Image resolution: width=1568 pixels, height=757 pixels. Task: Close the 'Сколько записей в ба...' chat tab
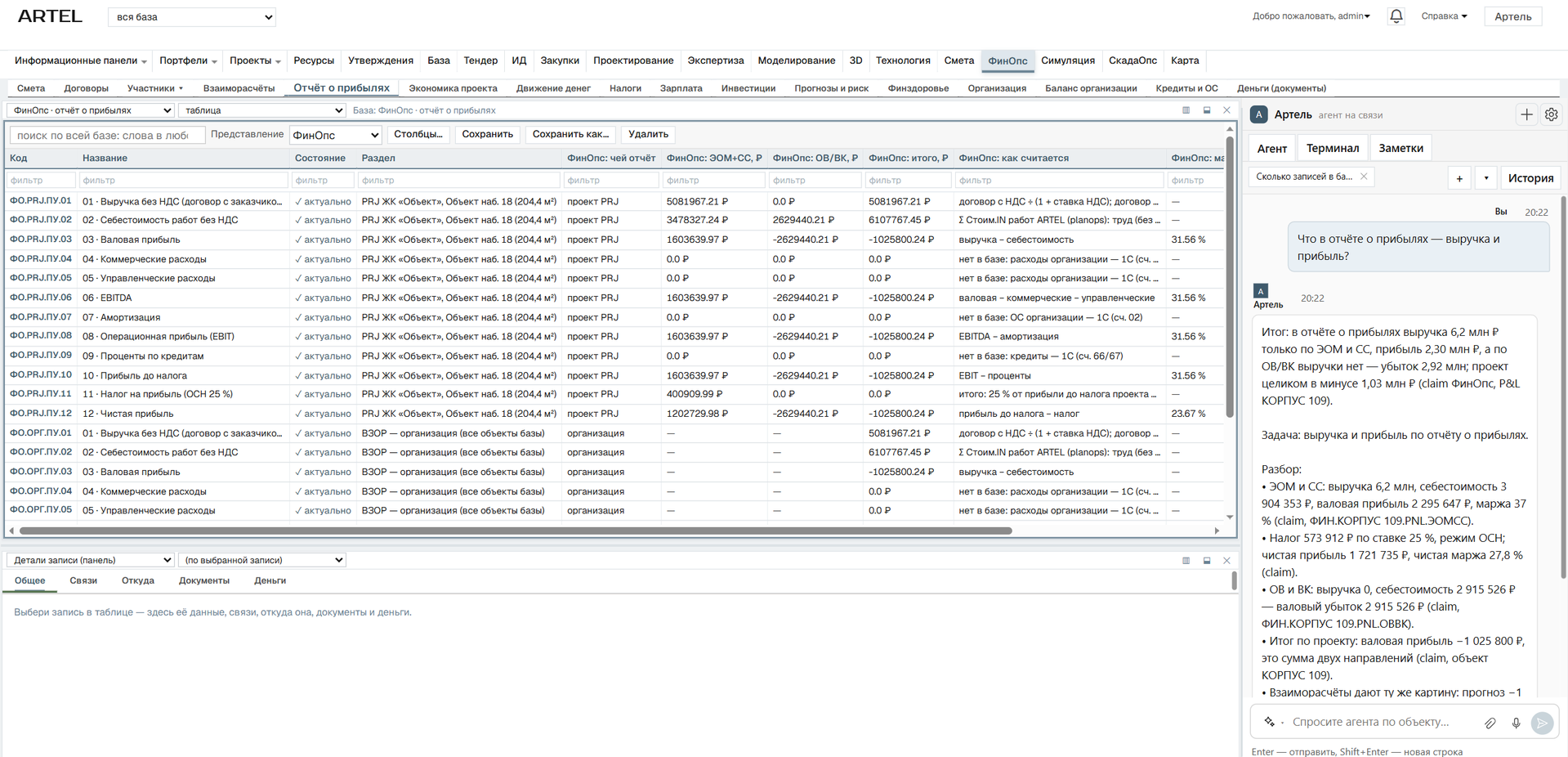1364,177
